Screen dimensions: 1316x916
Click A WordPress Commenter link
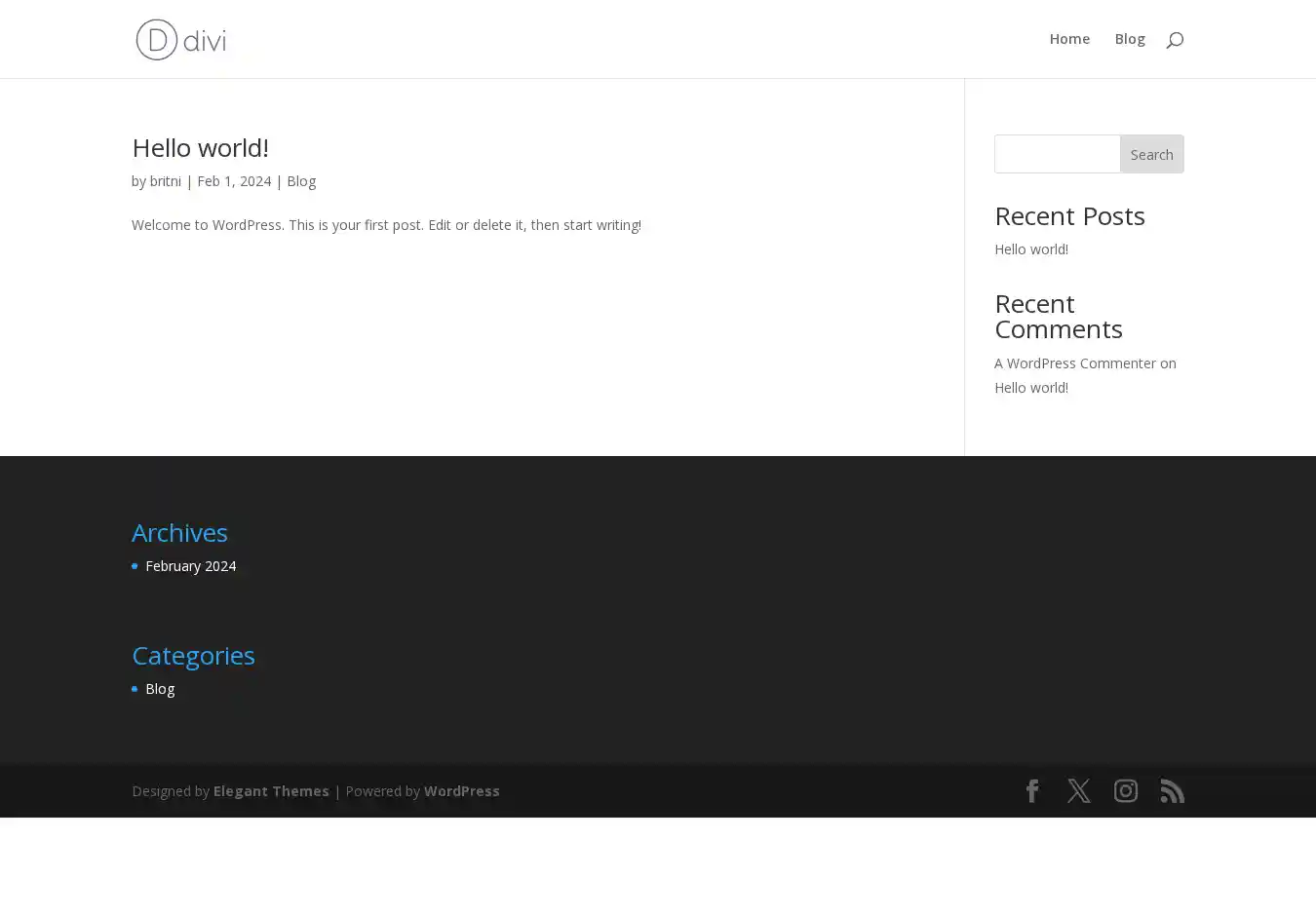pos(1074,363)
